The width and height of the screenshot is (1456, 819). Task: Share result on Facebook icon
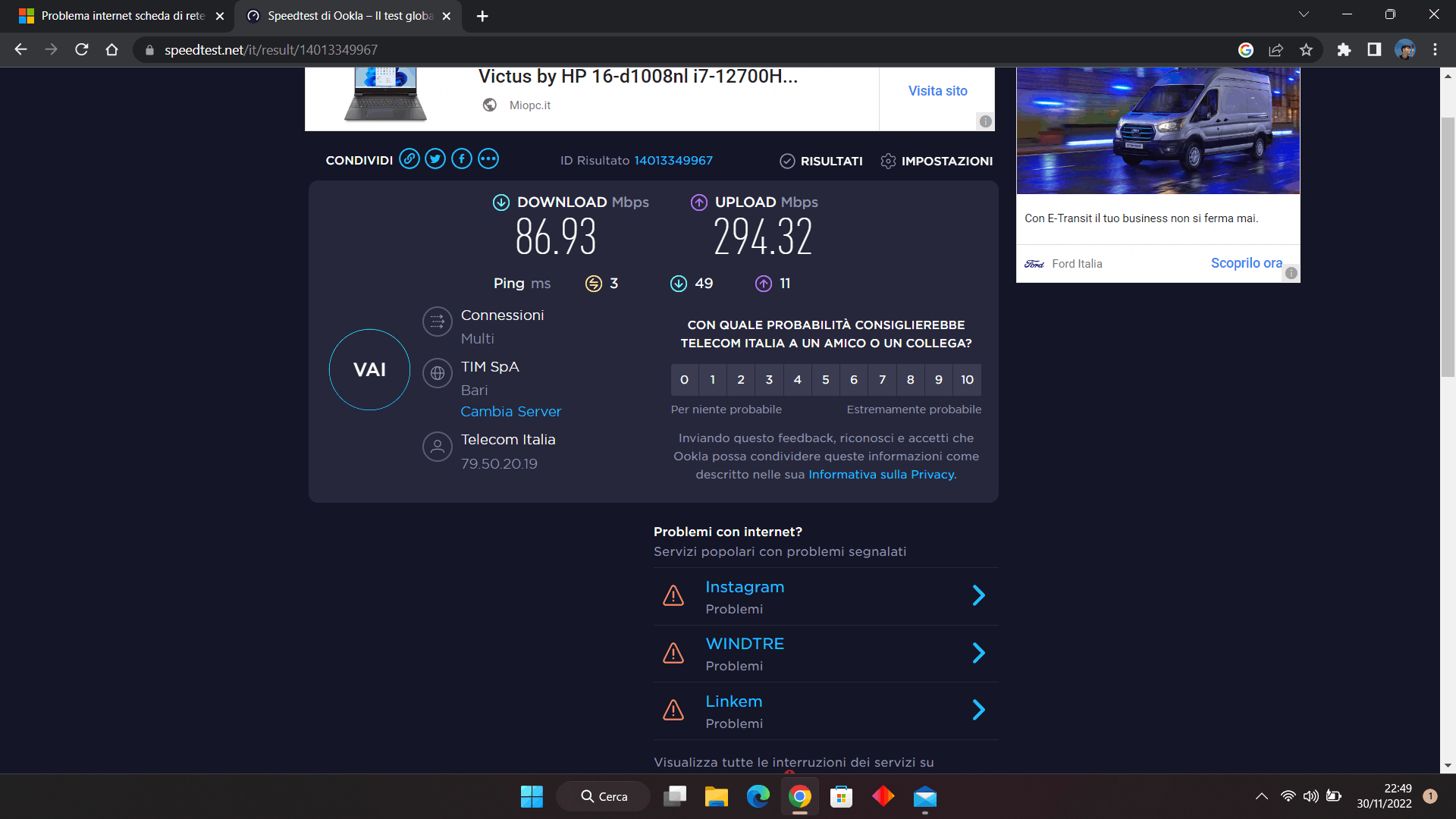pyautogui.click(x=462, y=159)
